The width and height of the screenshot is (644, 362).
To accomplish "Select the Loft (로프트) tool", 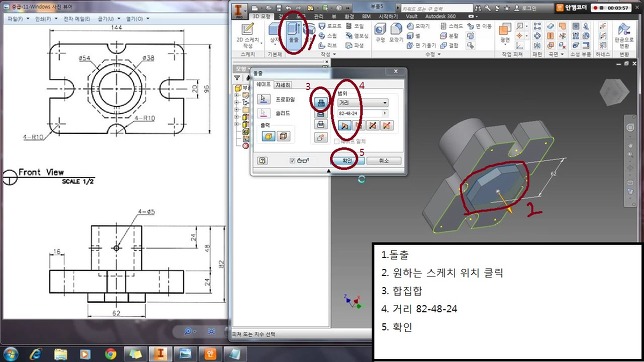I will [330, 26].
